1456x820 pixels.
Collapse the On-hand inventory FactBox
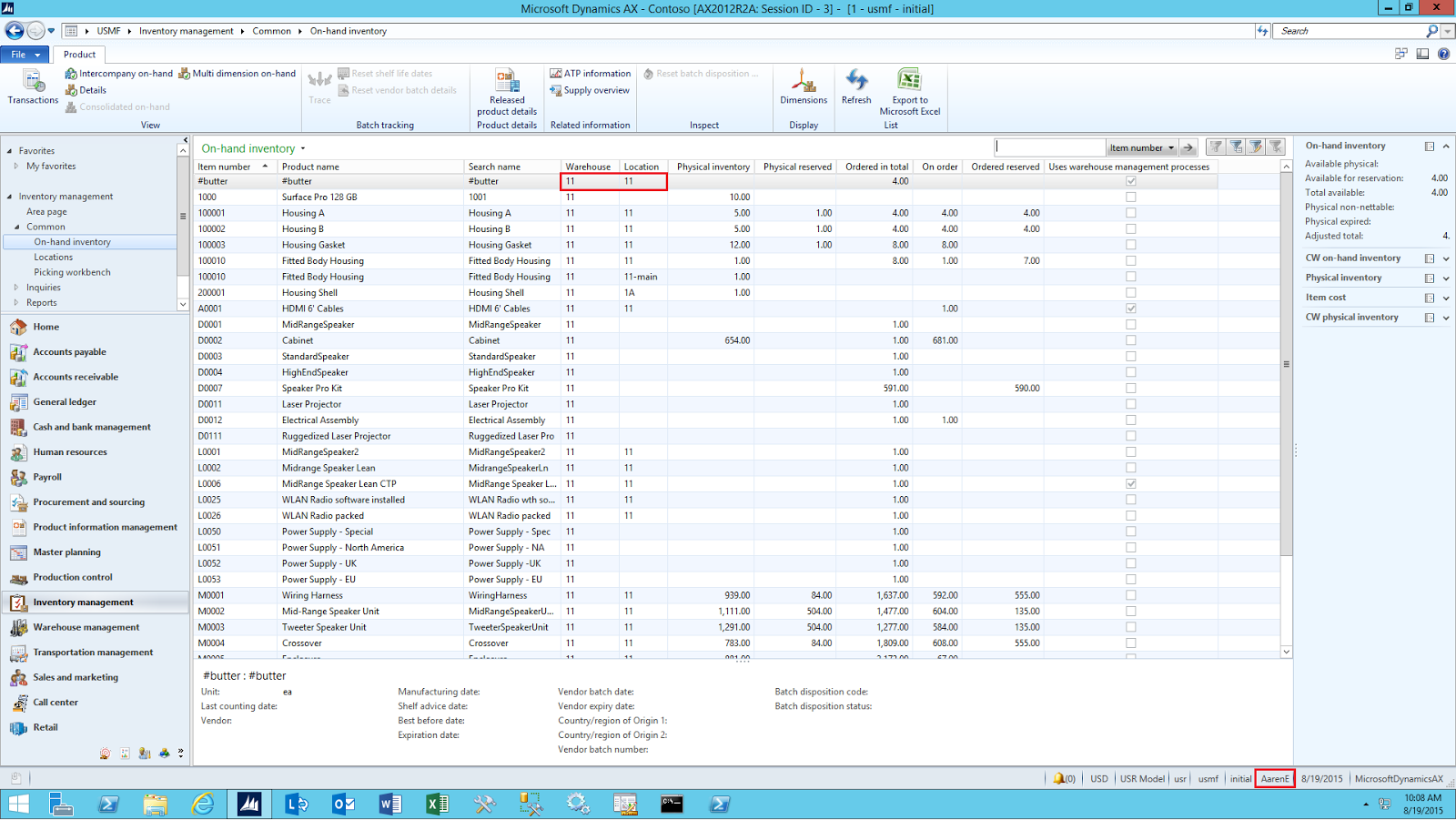[x=1446, y=147]
